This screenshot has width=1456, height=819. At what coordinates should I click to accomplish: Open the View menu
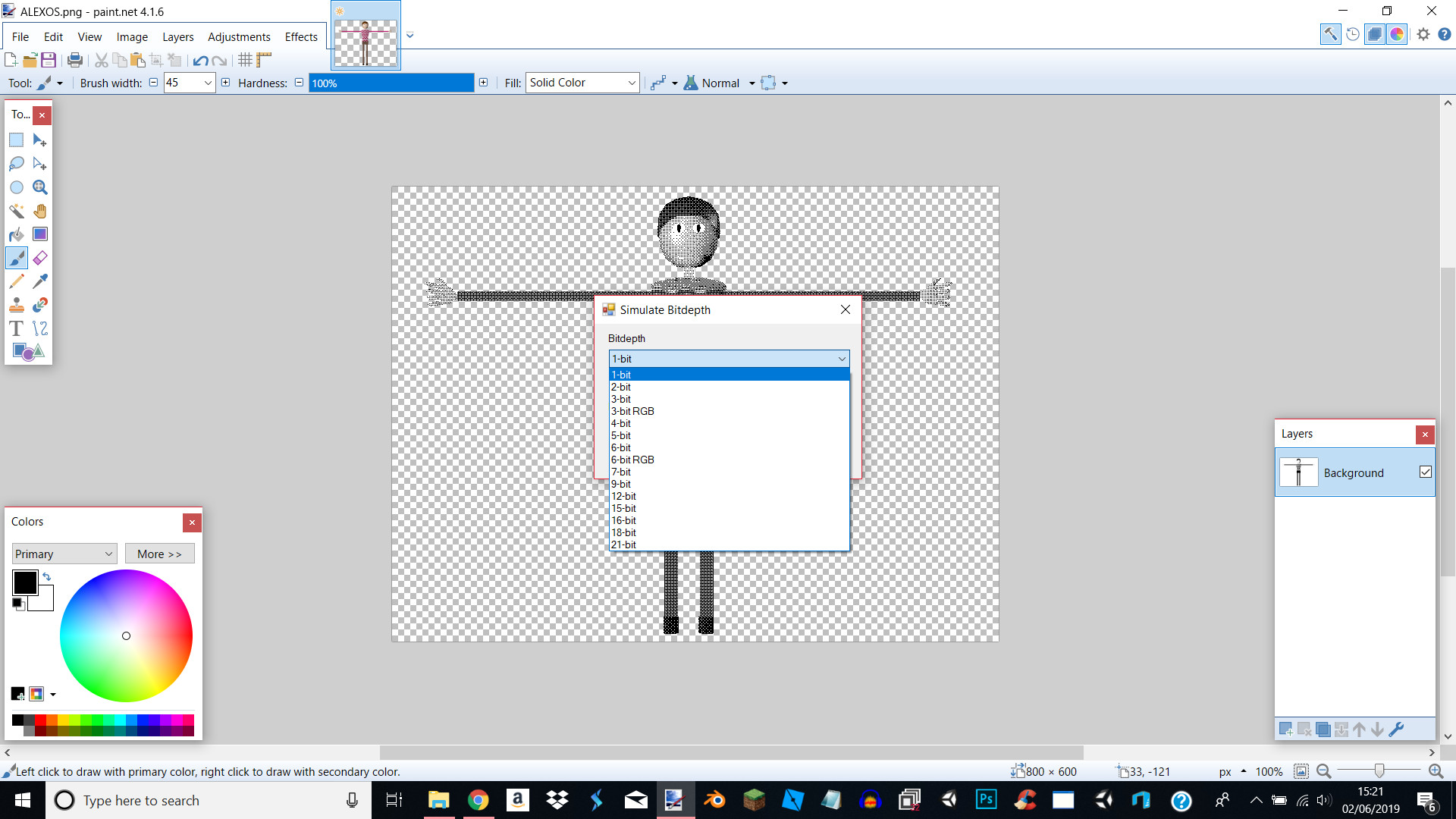pyautogui.click(x=89, y=36)
